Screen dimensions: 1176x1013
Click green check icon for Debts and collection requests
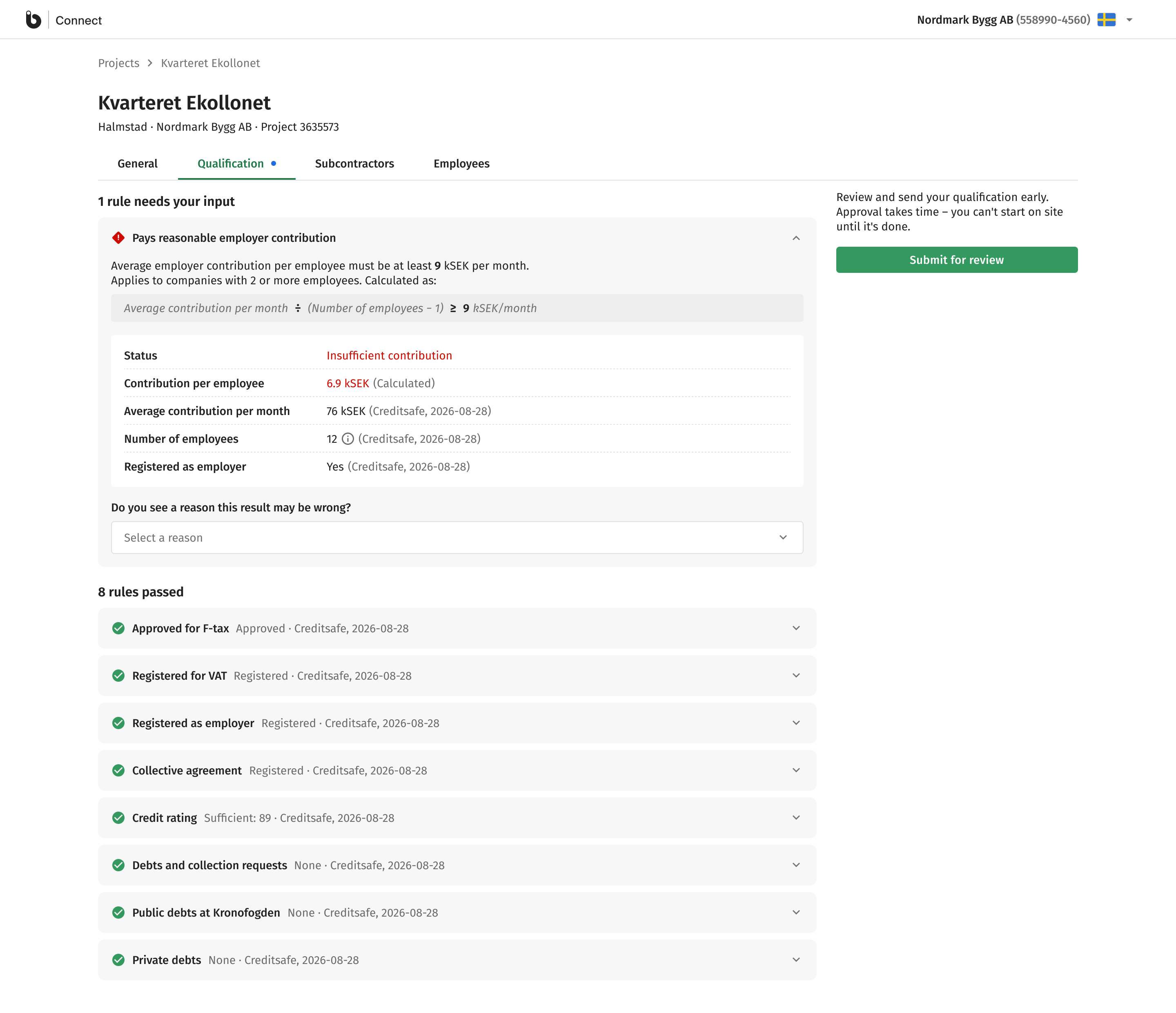pos(118,866)
